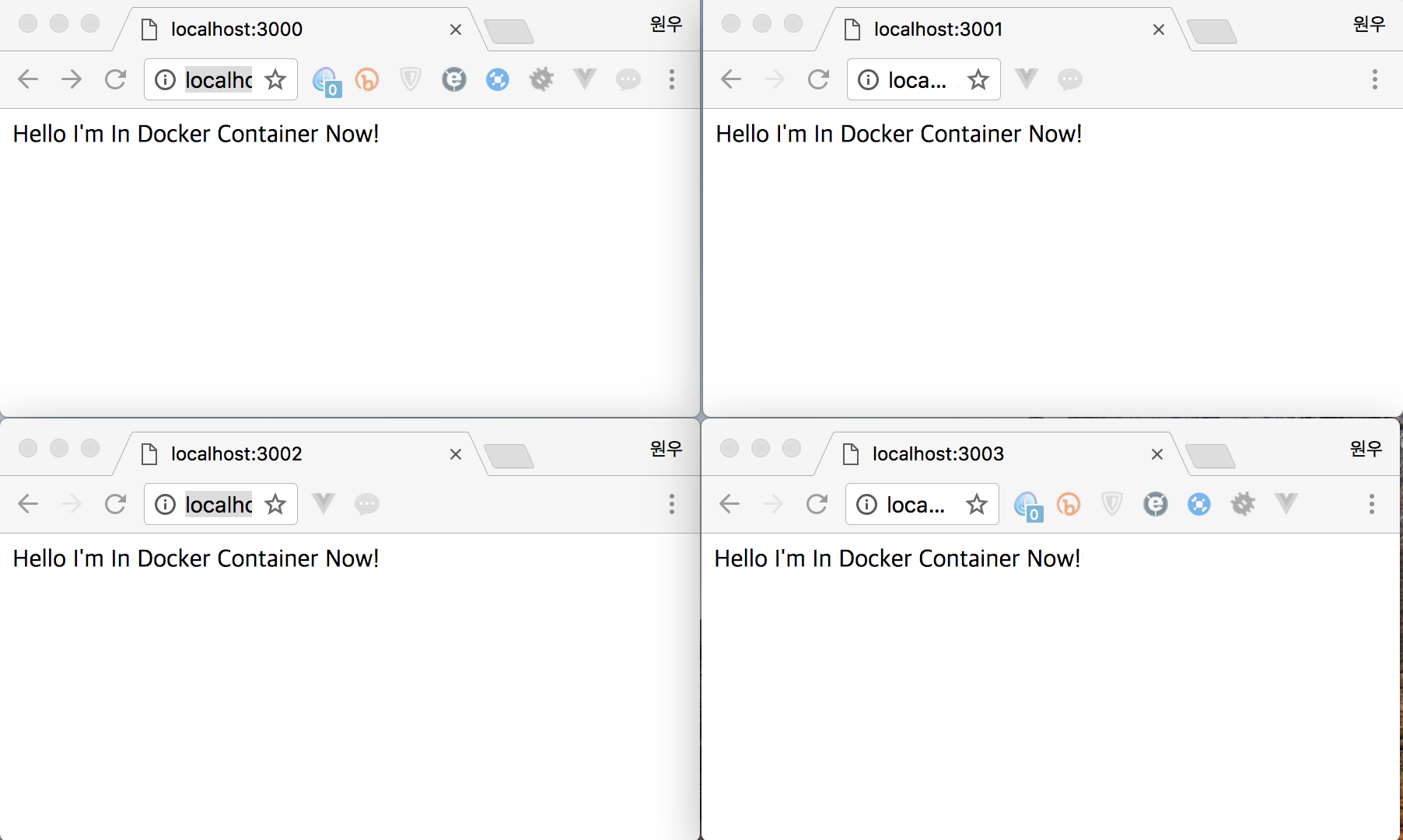Reload the localhost:3000 page

coord(115,79)
